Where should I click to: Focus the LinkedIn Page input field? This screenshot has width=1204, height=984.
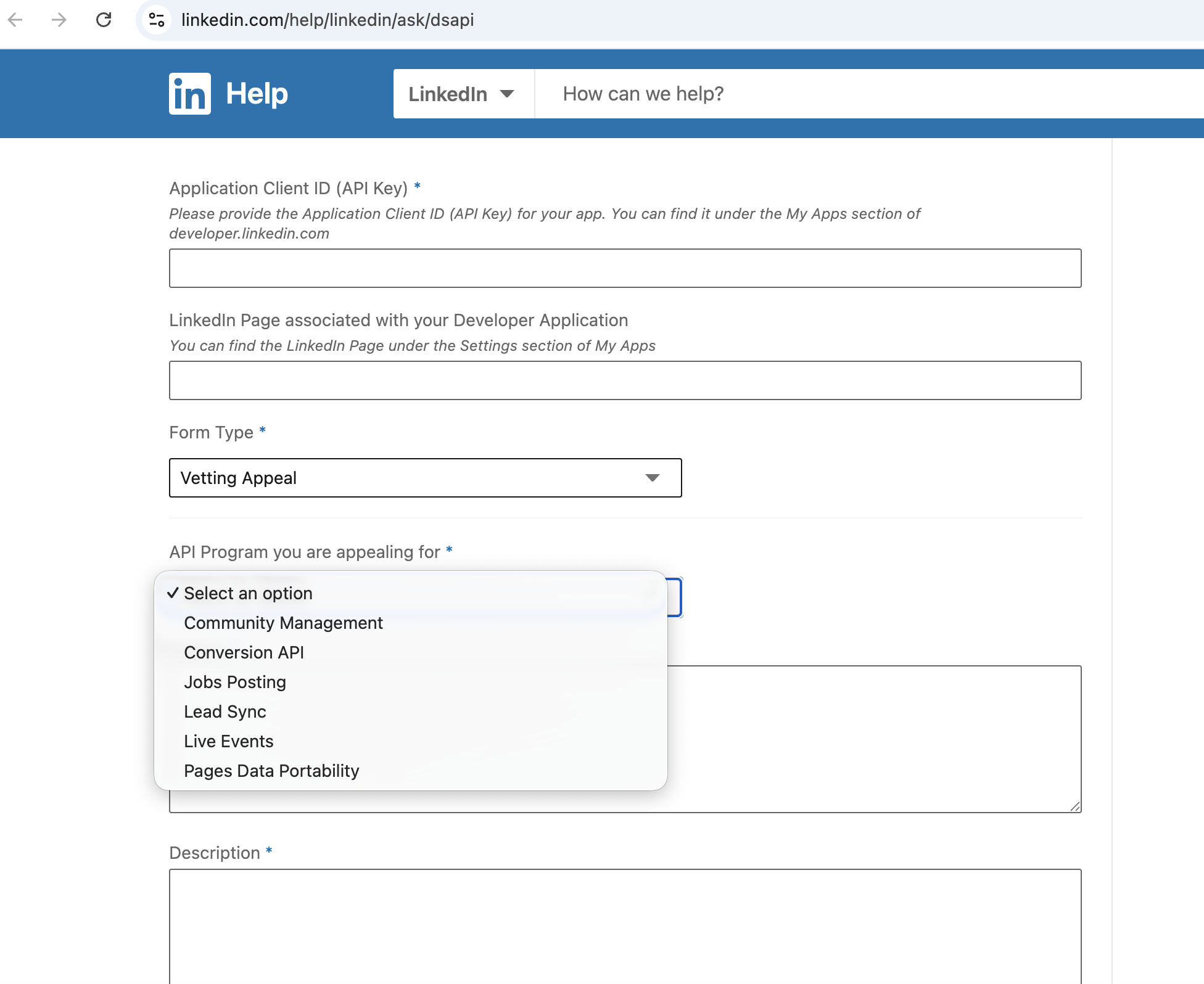625,380
